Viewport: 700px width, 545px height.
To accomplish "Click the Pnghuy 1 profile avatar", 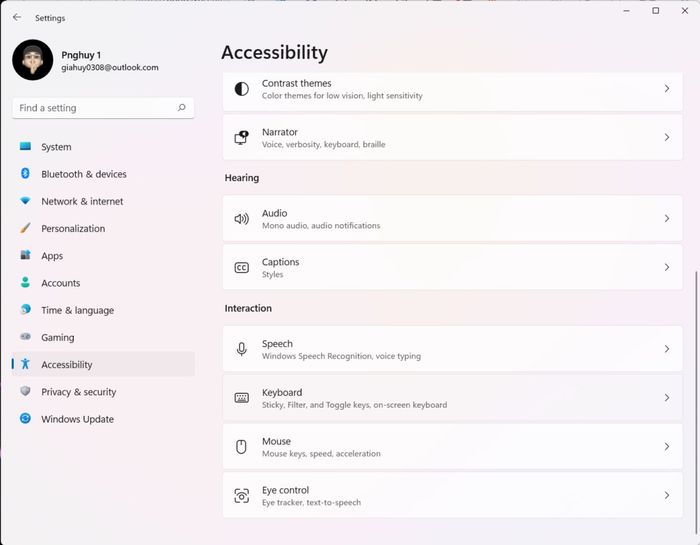I will pos(33,60).
